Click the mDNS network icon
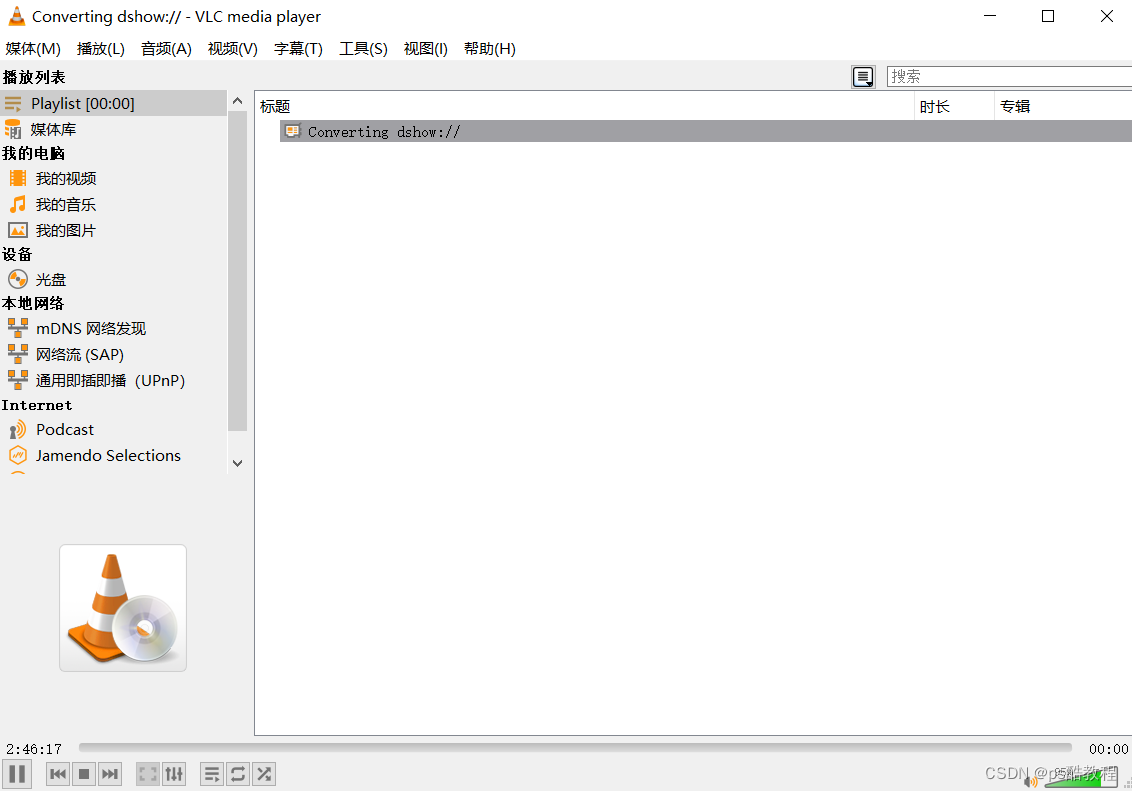 pos(18,328)
